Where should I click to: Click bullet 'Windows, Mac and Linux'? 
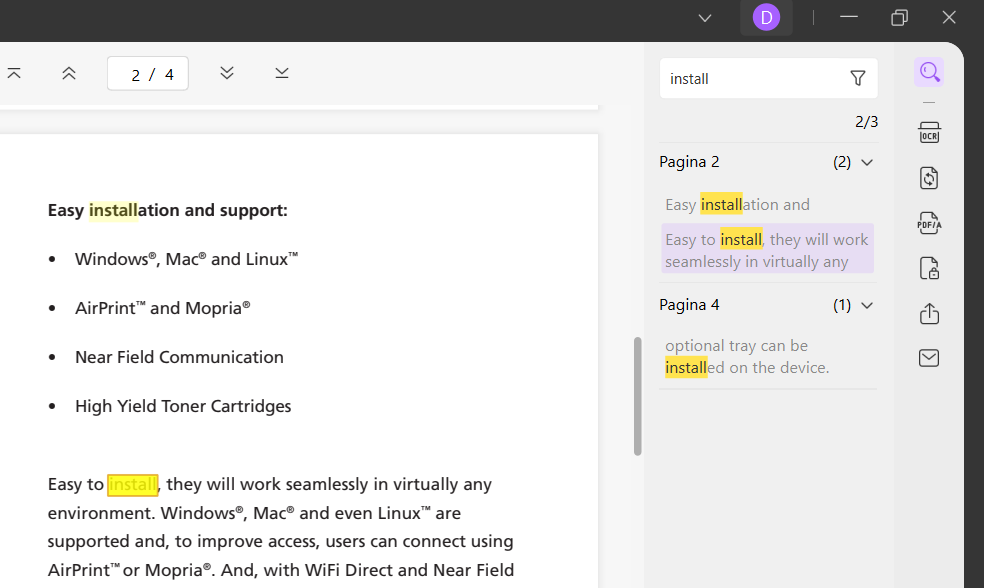click(x=186, y=259)
